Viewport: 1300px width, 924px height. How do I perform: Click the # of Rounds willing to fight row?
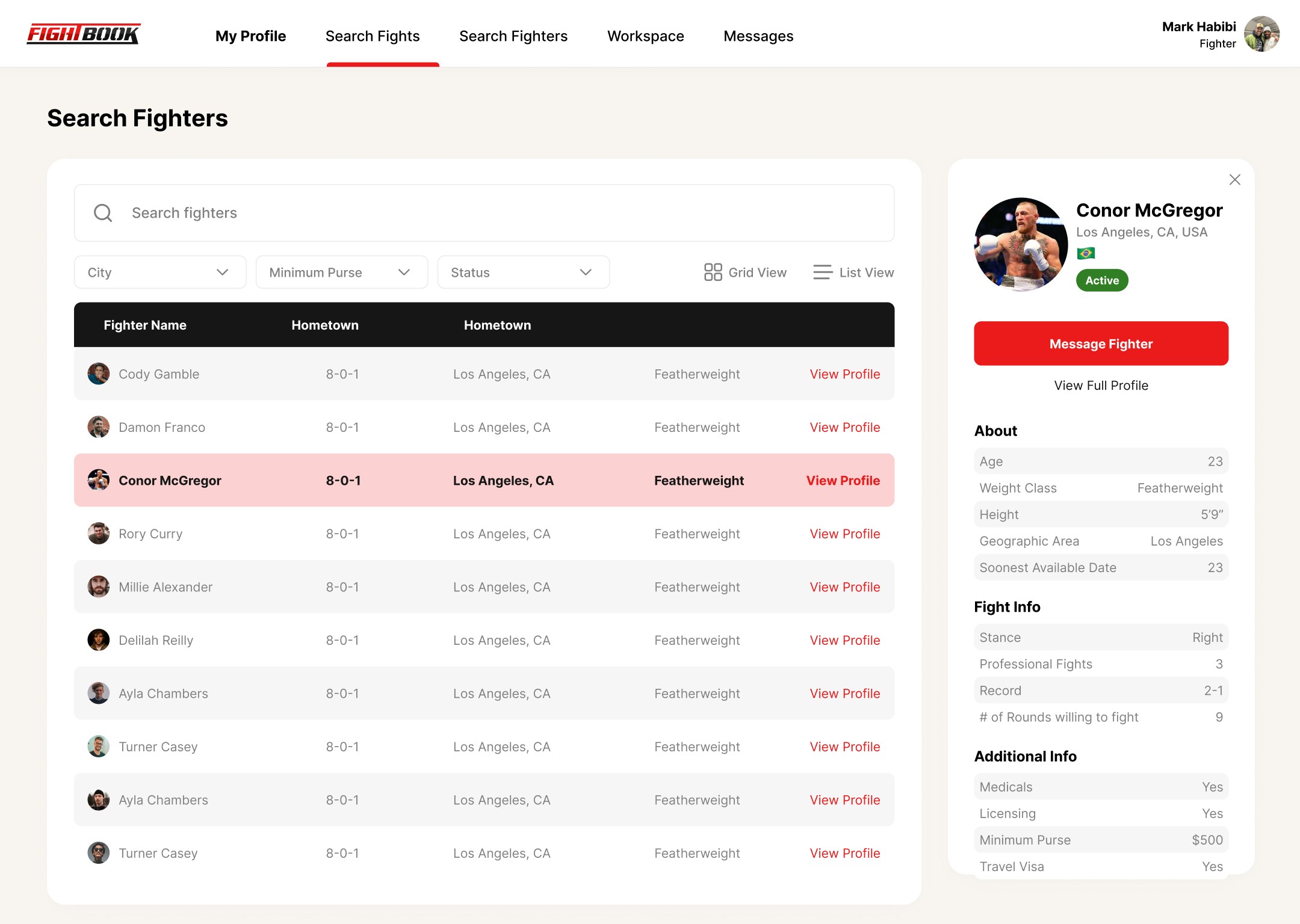[1101, 717]
